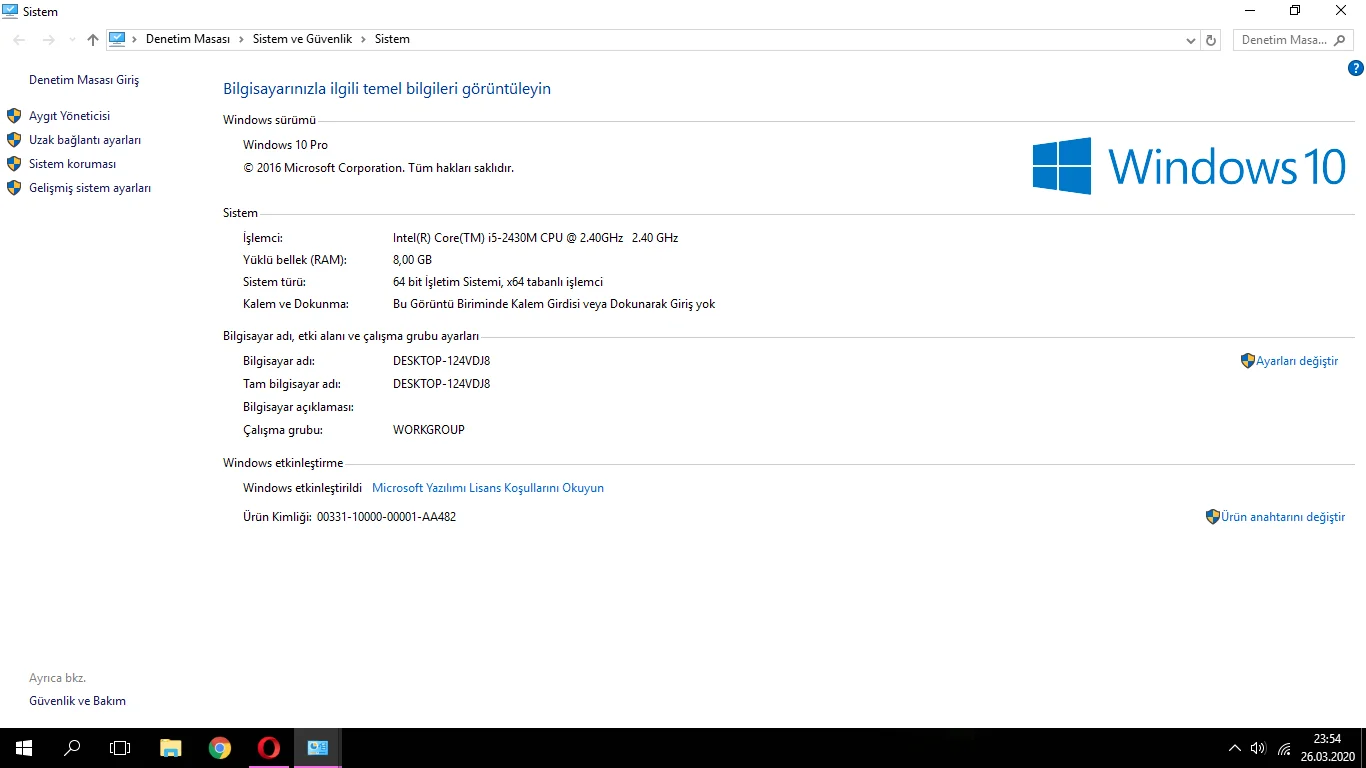Launch Opera browser from taskbar

[x=268, y=748]
